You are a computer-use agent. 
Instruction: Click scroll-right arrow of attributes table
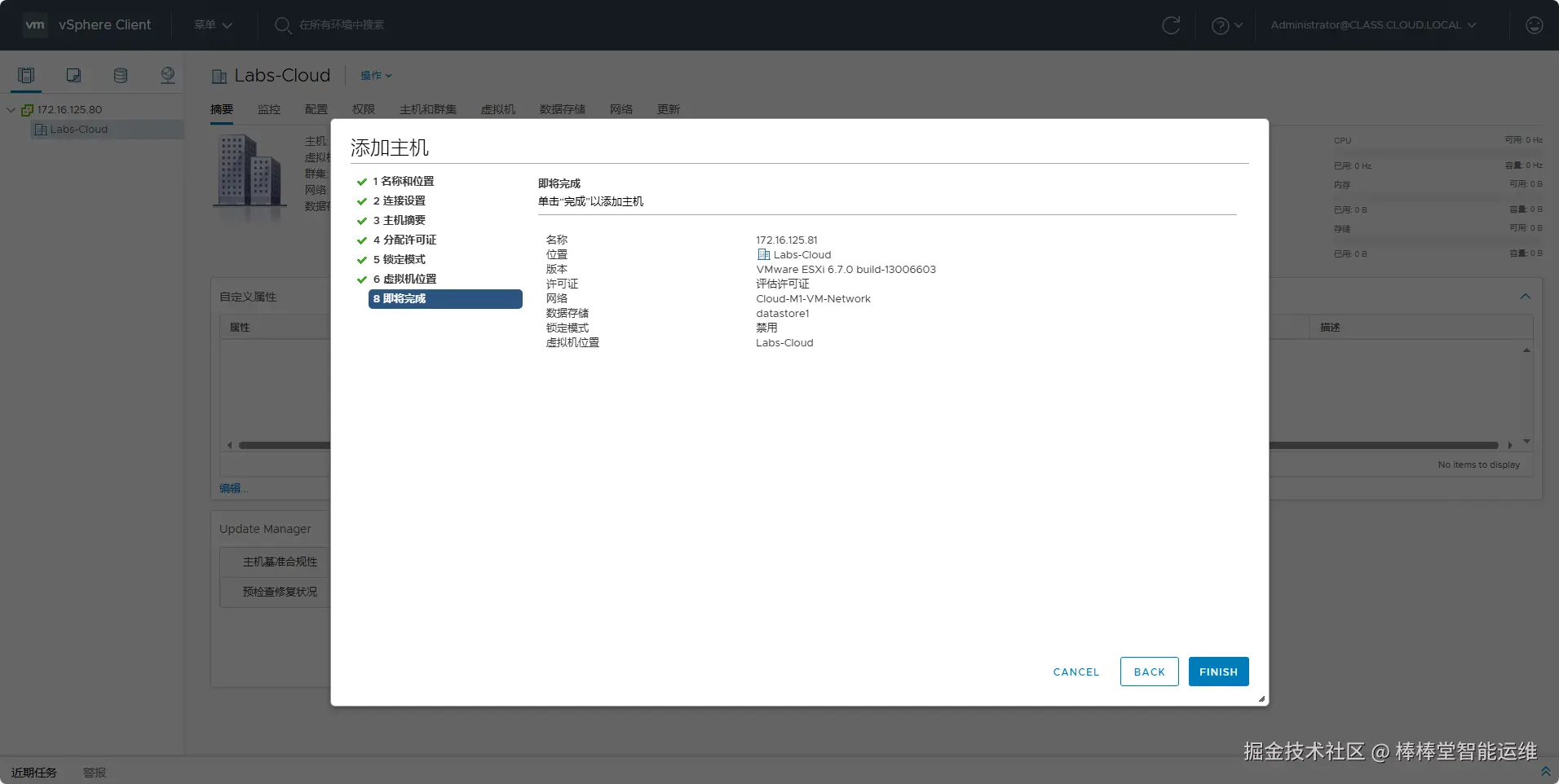pyautogui.click(x=1510, y=445)
